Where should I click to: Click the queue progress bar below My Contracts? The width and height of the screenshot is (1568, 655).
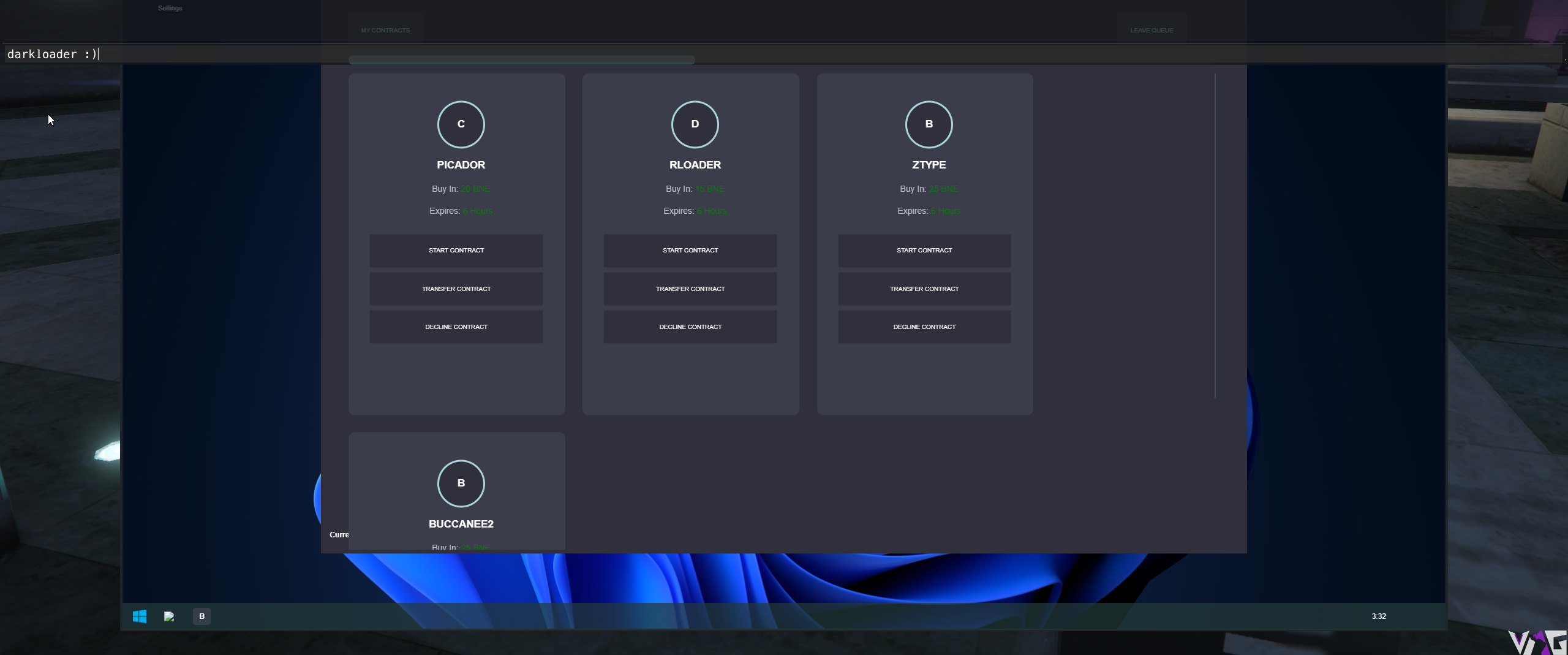coord(522,60)
